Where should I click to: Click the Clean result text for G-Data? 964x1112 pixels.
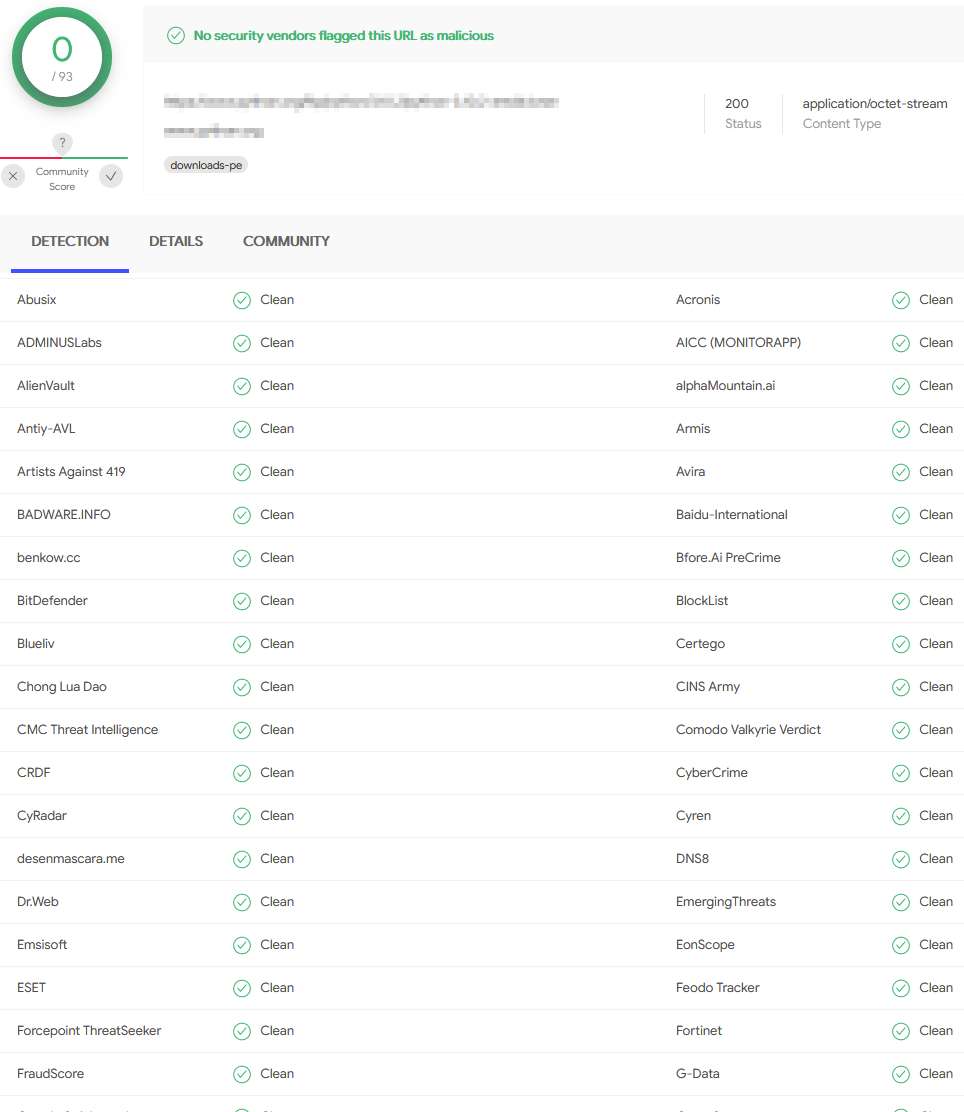tap(936, 1074)
